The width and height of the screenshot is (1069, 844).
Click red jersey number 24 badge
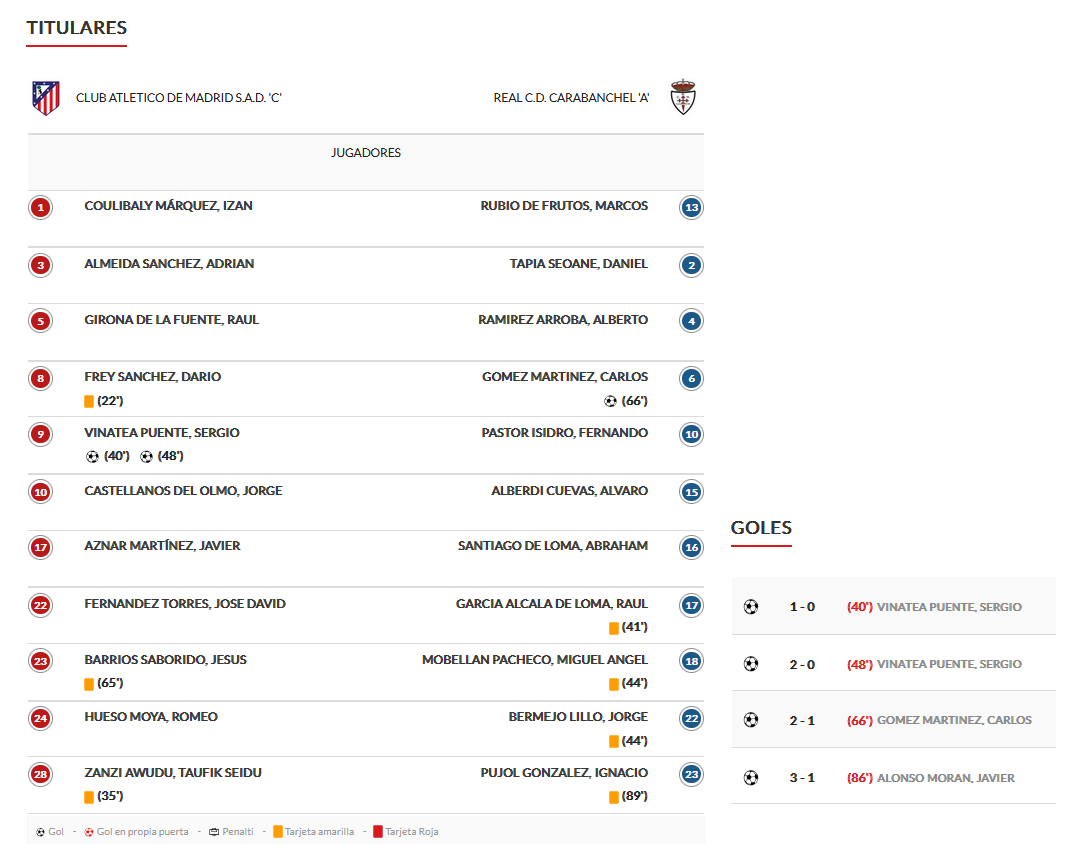click(x=41, y=719)
